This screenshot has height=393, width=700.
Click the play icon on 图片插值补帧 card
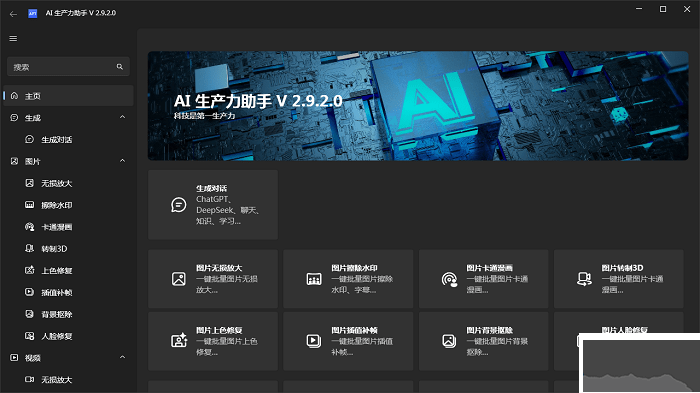(314, 341)
